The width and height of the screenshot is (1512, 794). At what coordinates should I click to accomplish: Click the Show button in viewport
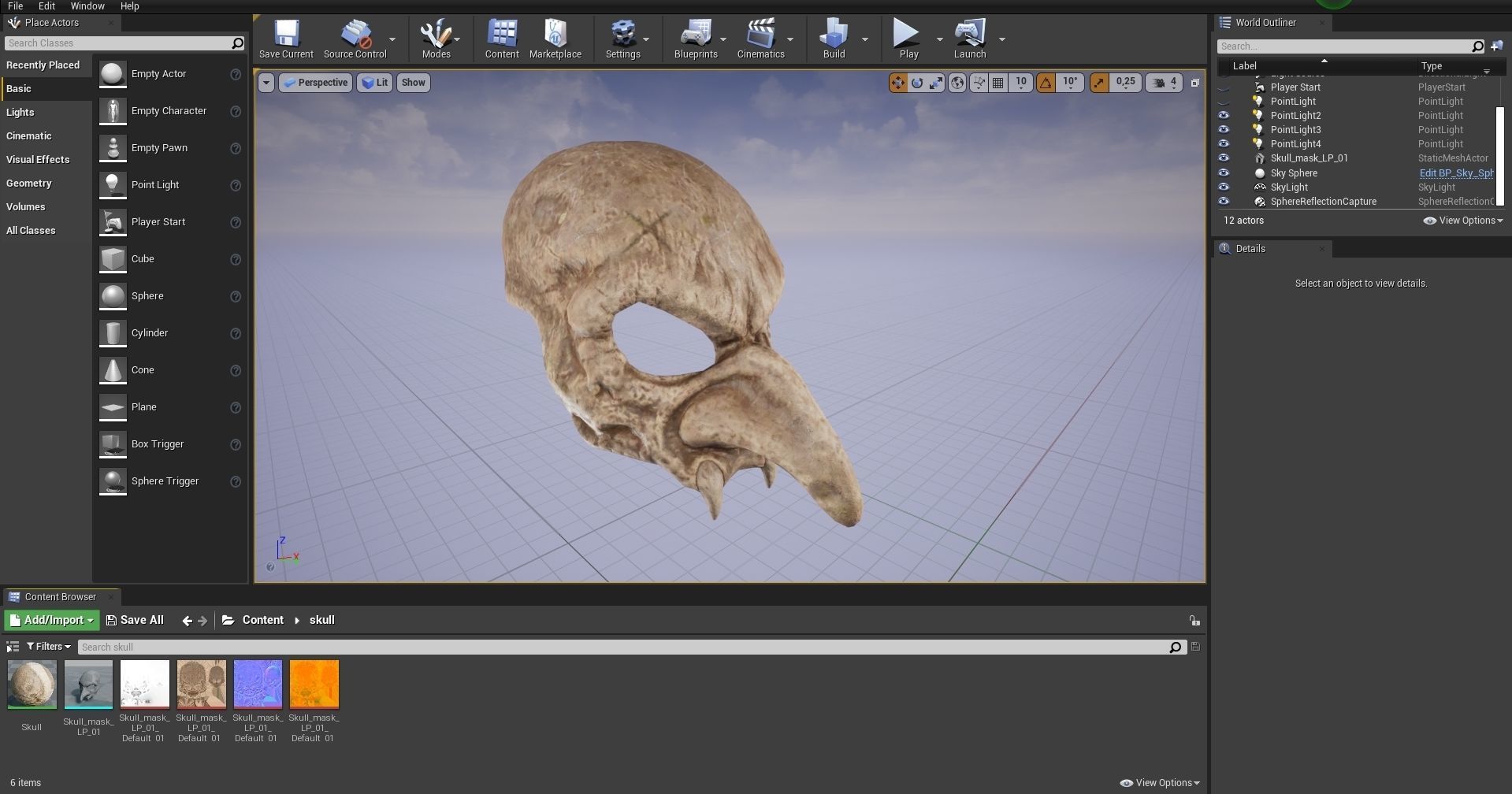pos(413,83)
